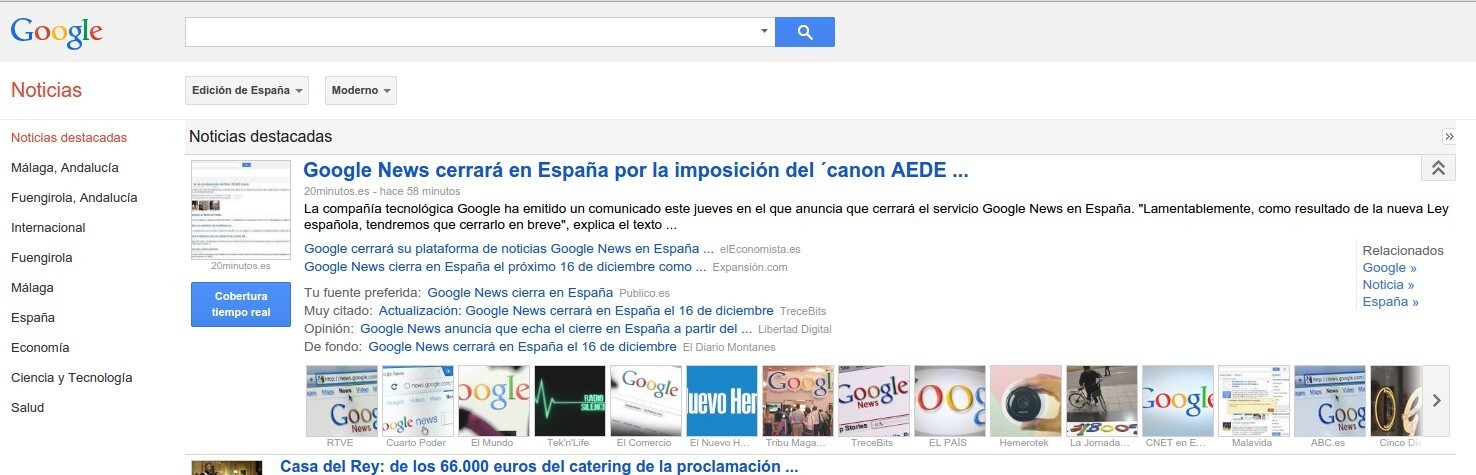This screenshot has width=1476, height=475.
Task: Click 20minutos.es source caption under thumbnail
Action: 241,266
